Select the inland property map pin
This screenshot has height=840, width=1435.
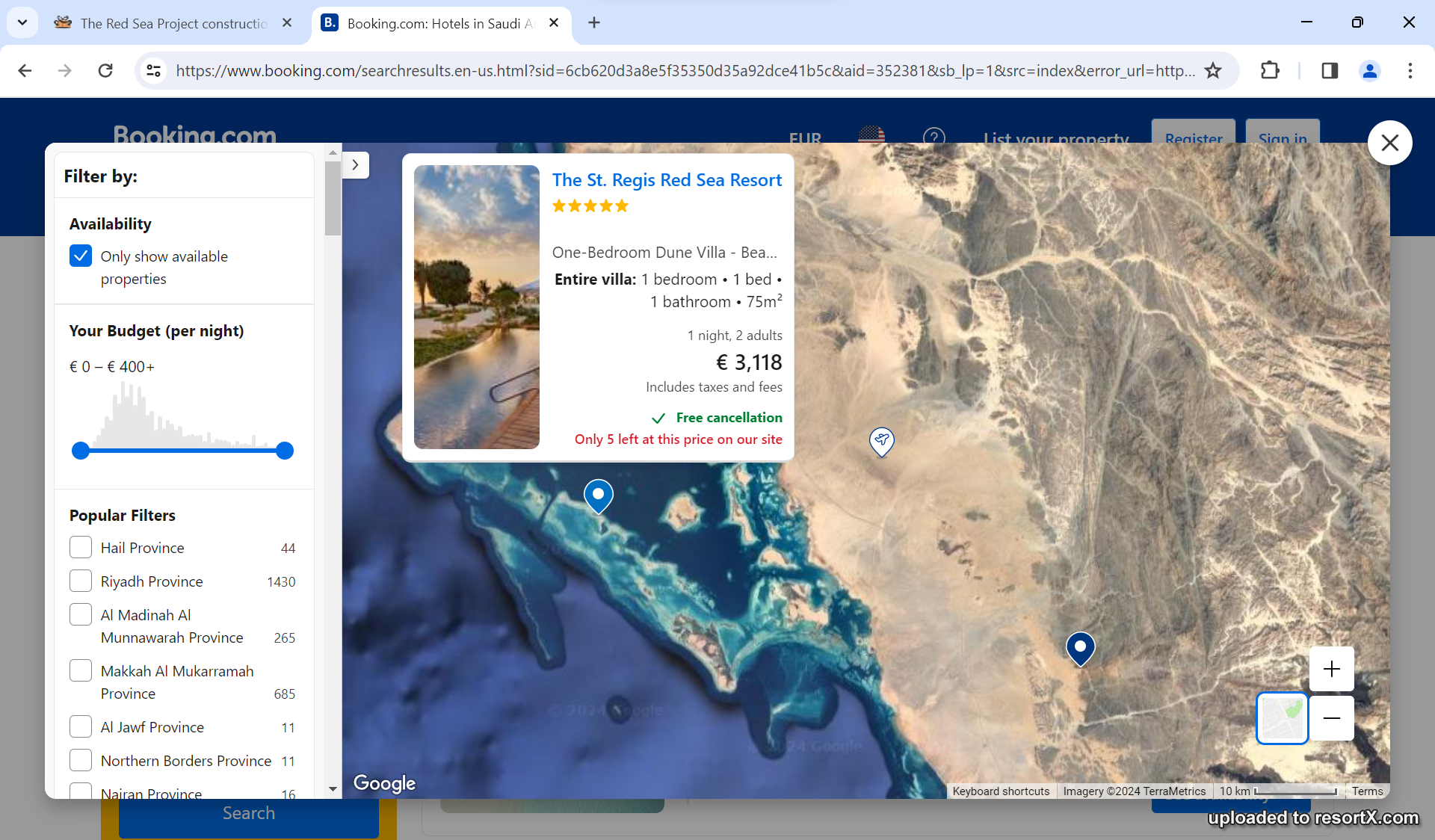tap(1080, 649)
